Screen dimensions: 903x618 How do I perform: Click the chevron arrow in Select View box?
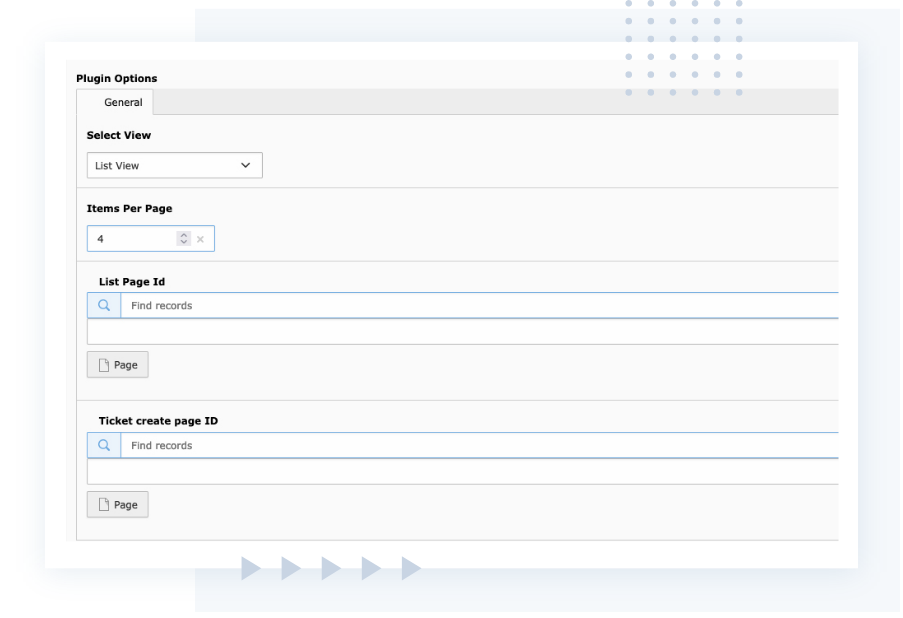click(246, 166)
